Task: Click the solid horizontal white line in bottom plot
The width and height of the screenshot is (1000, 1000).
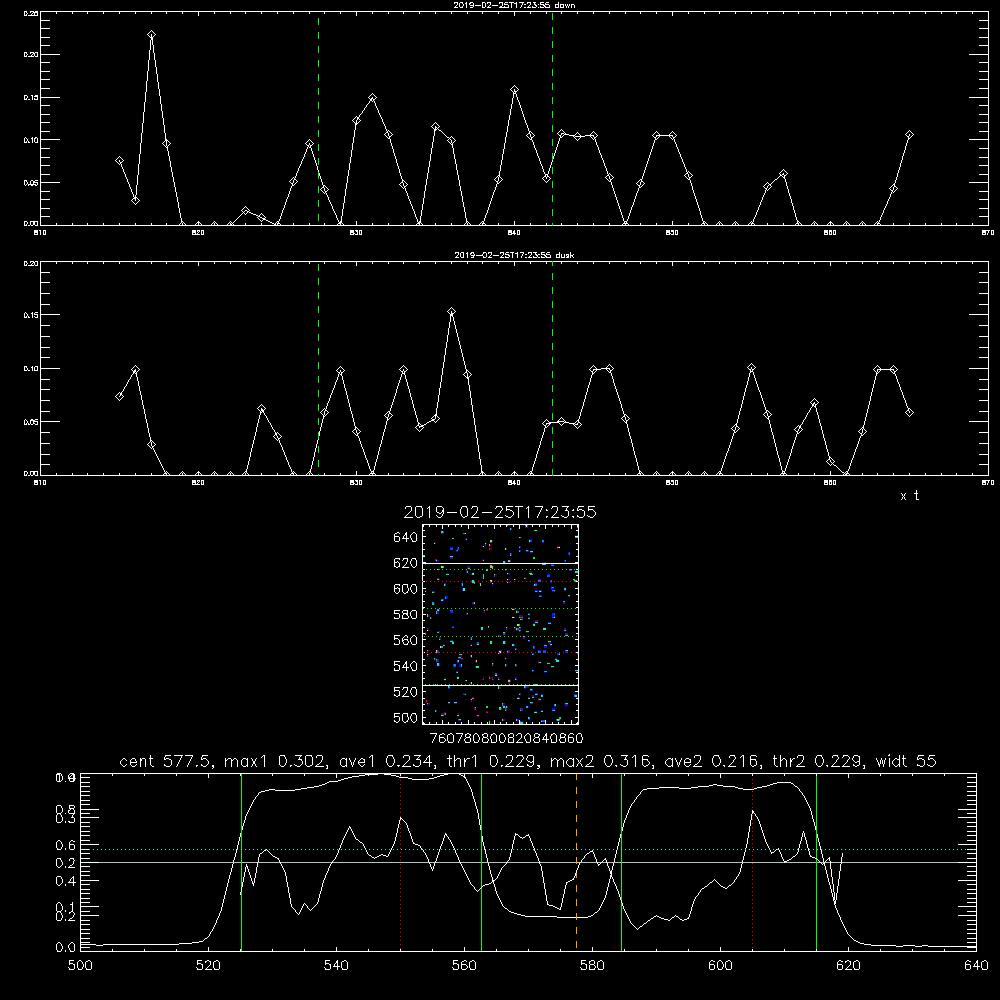Action: 528,862
